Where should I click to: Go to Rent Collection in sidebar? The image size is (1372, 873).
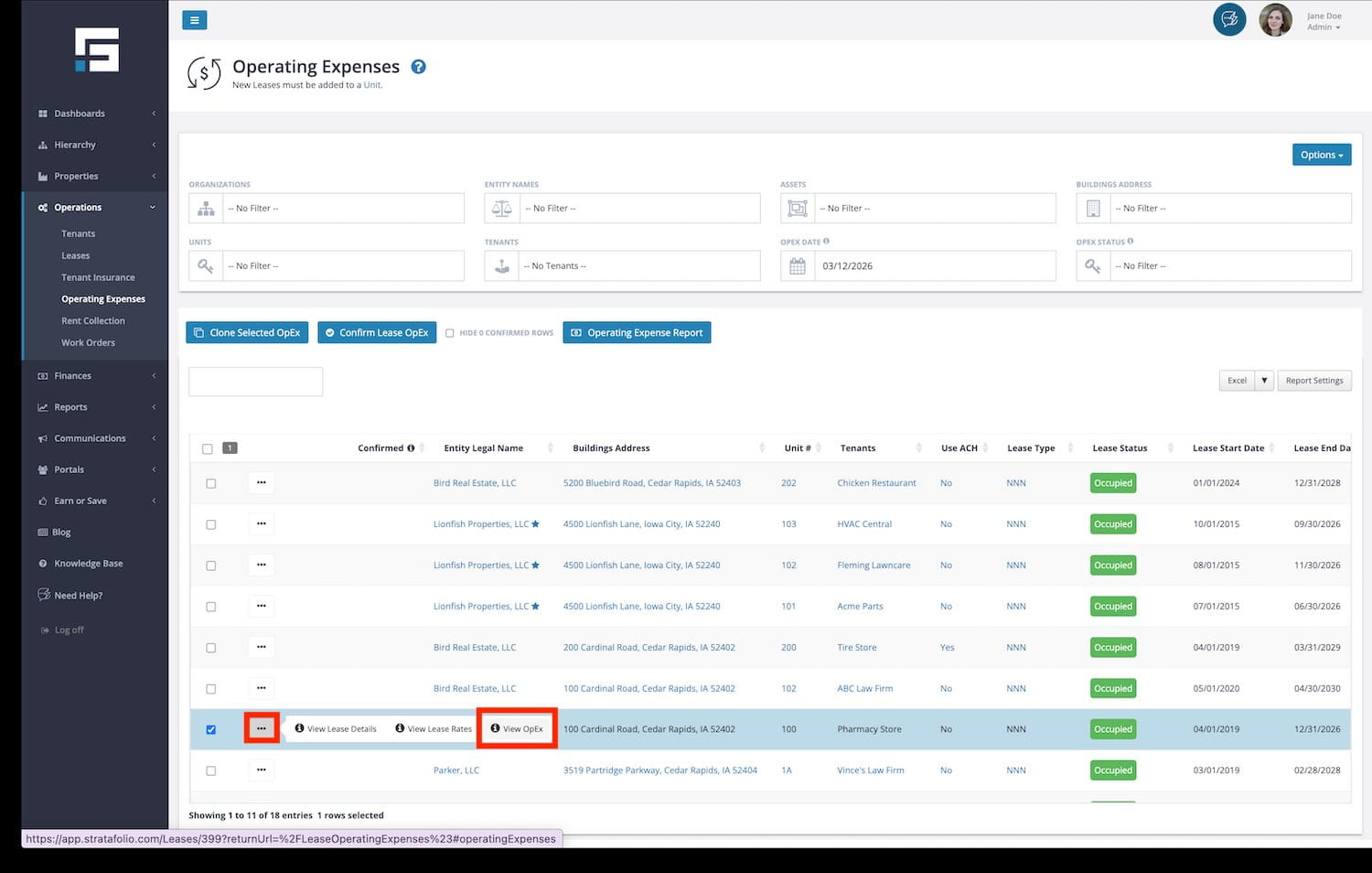point(93,321)
